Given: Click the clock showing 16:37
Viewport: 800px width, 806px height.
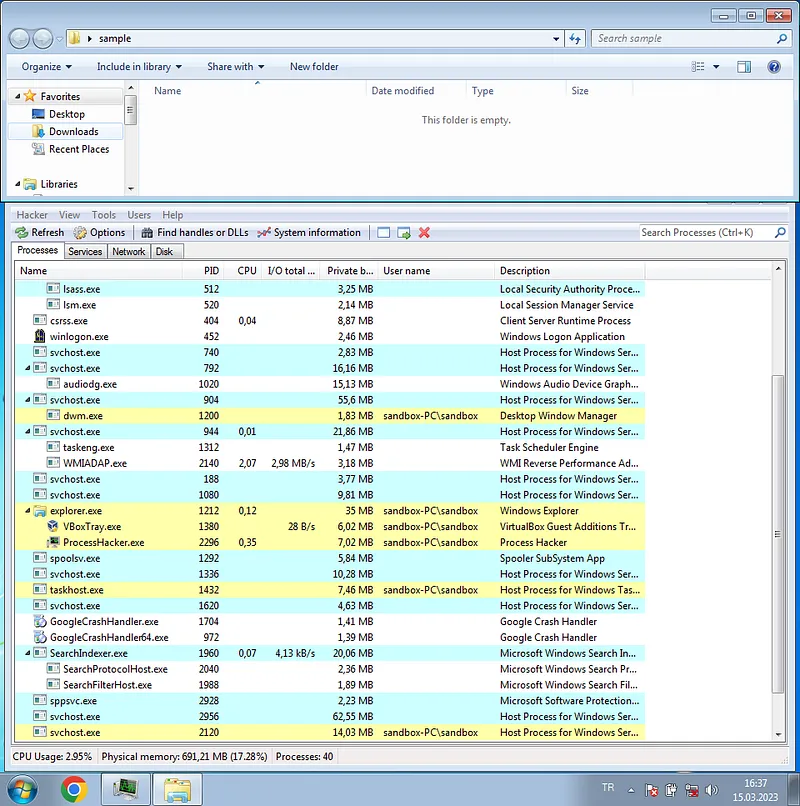Looking at the screenshot, I should point(755,783).
